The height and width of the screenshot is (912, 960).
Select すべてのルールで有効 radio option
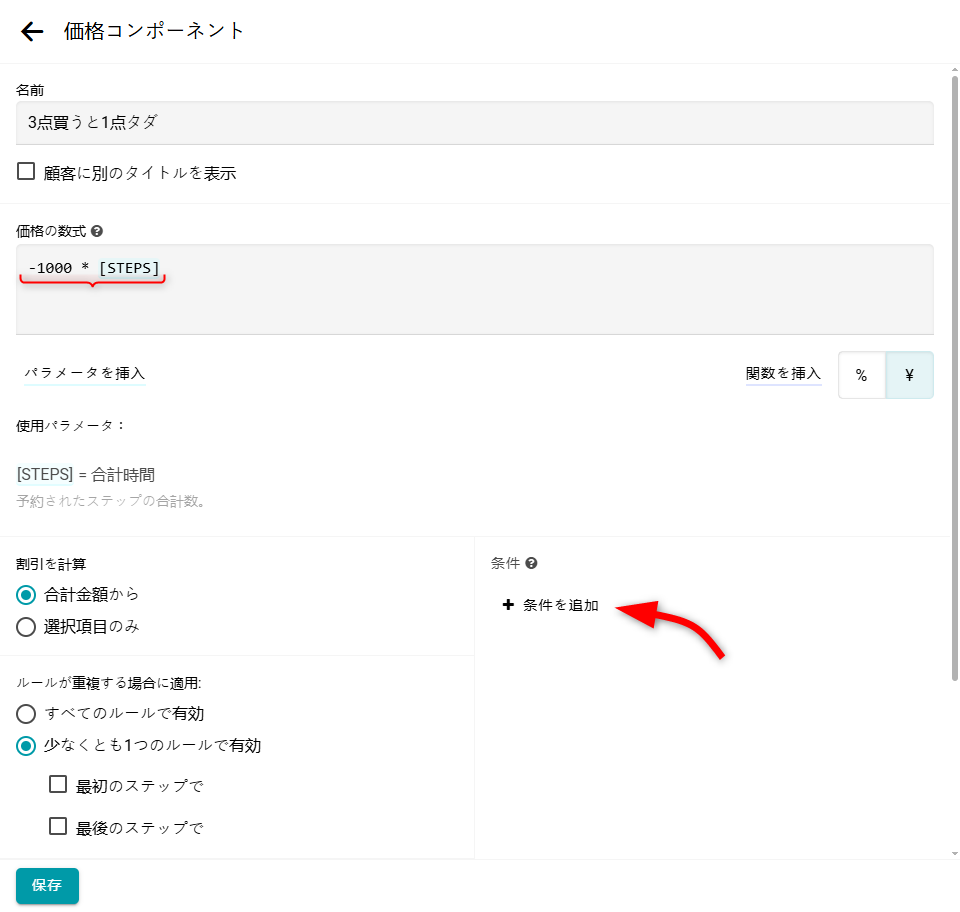pyautogui.click(x=26, y=714)
